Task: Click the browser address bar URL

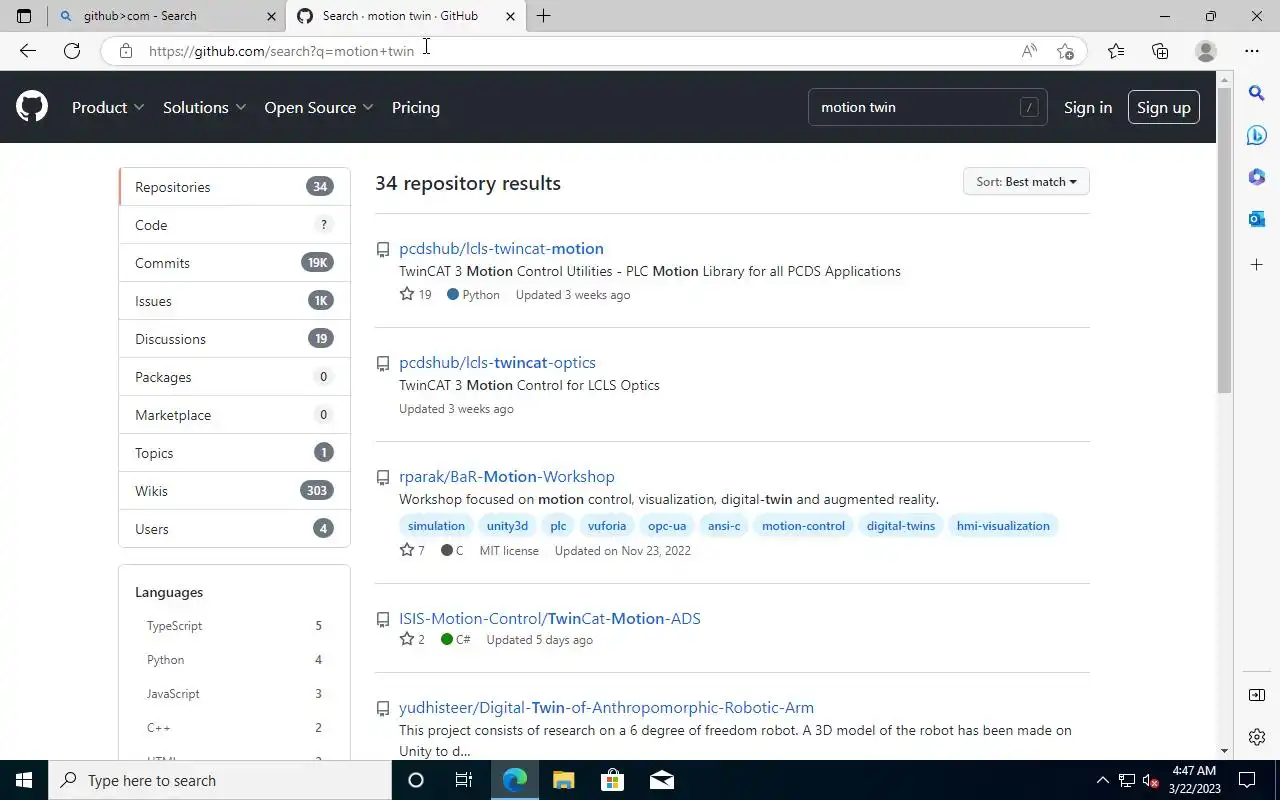Action: (281, 51)
